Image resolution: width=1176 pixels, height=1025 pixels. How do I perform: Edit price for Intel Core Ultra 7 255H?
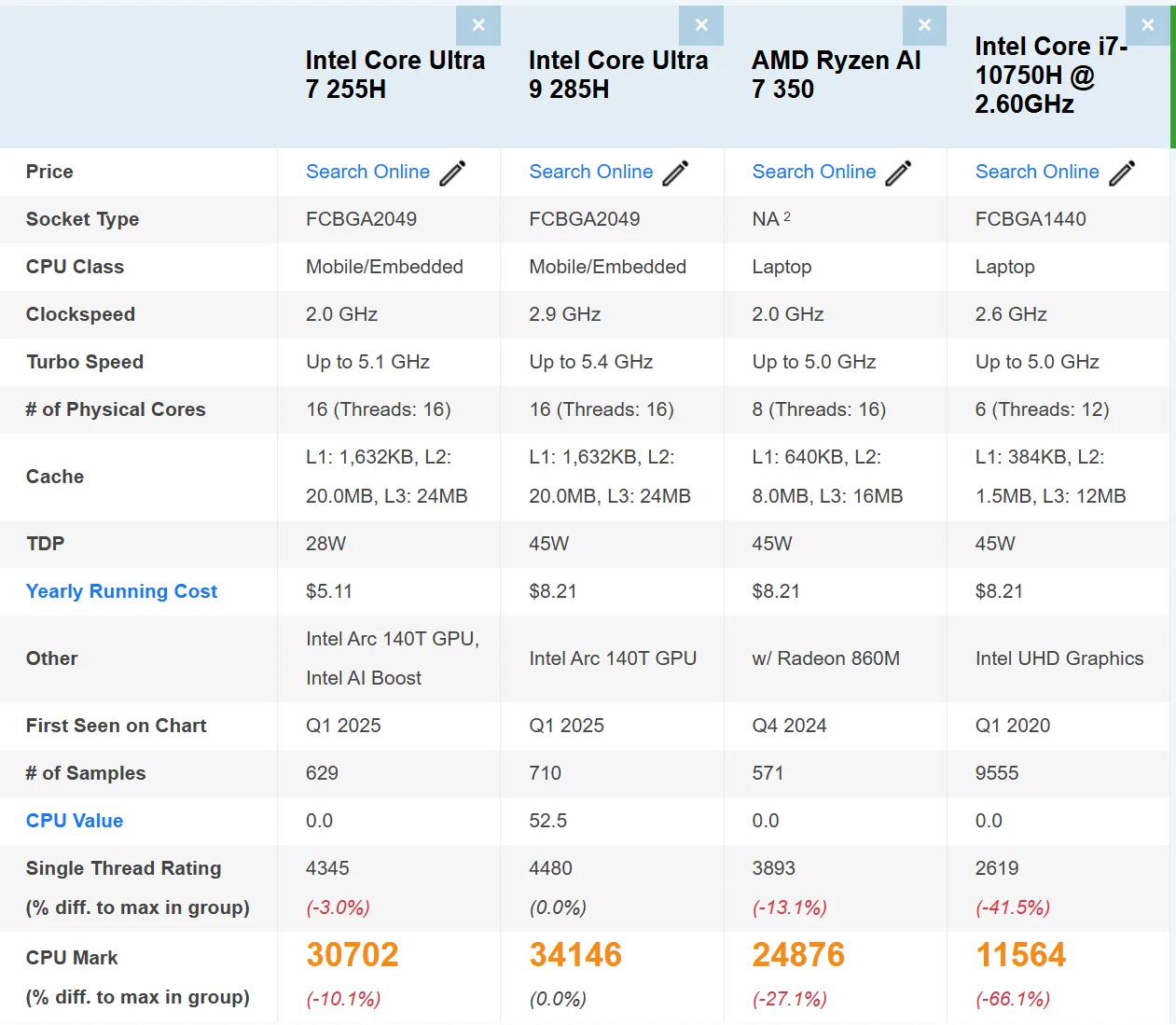453,173
